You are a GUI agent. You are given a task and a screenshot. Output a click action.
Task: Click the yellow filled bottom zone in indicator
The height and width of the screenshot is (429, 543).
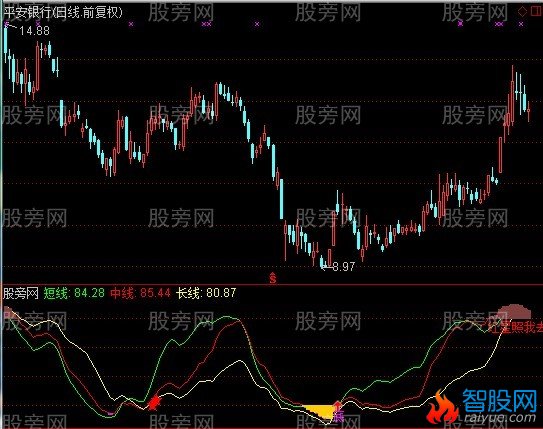(x=320, y=411)
